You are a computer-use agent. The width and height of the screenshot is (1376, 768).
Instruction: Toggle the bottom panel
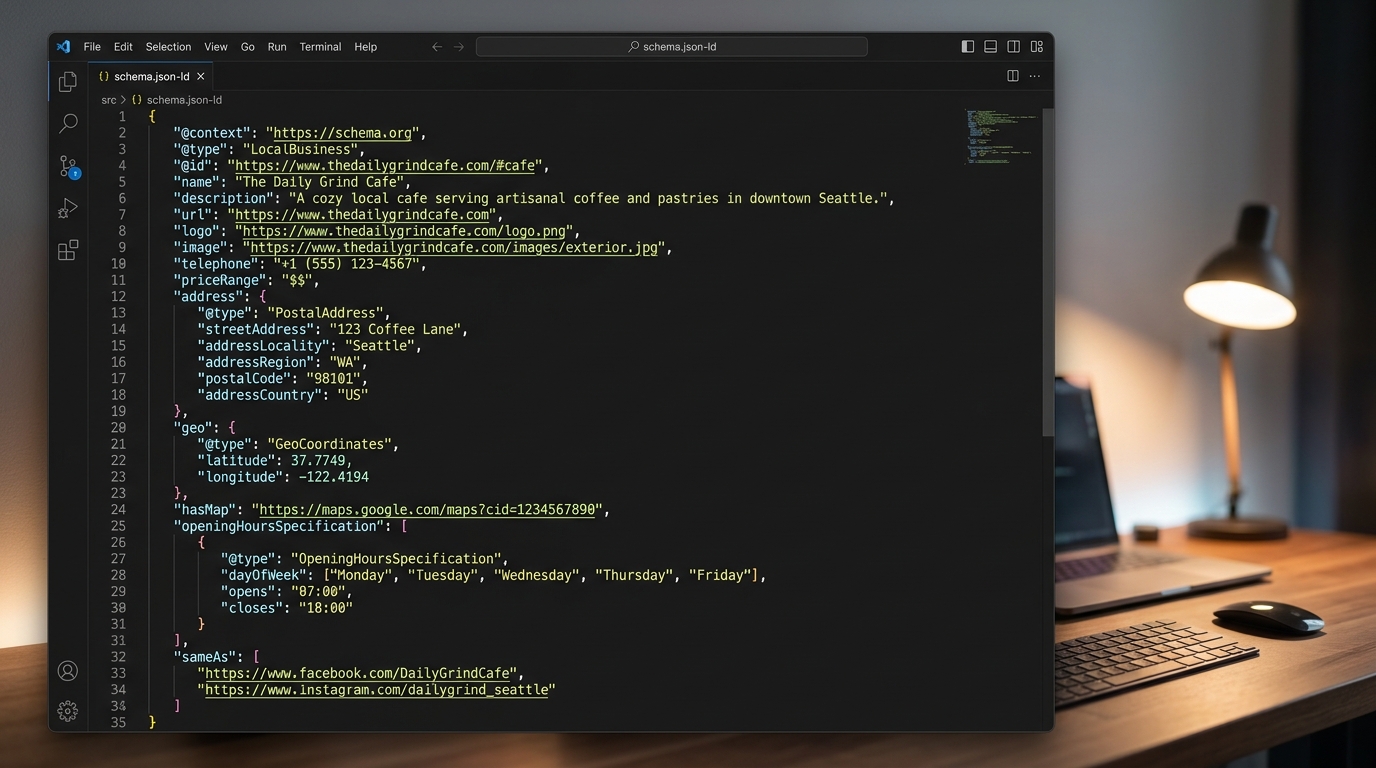(x=990, y=46)
